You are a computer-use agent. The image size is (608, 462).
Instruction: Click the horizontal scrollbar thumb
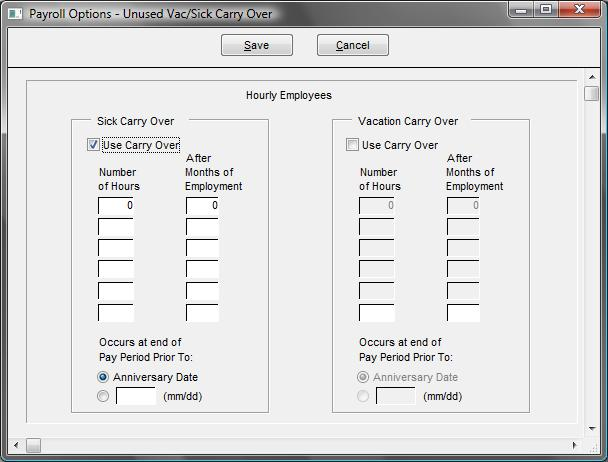(x=33, y=445)
